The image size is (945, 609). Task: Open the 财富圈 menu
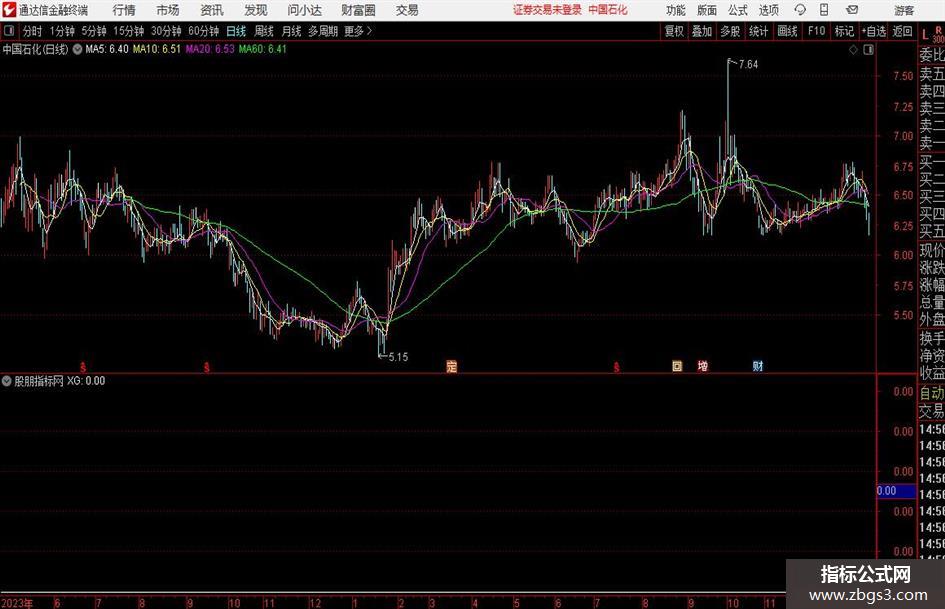pyautogui.click(x=358, y=10)
